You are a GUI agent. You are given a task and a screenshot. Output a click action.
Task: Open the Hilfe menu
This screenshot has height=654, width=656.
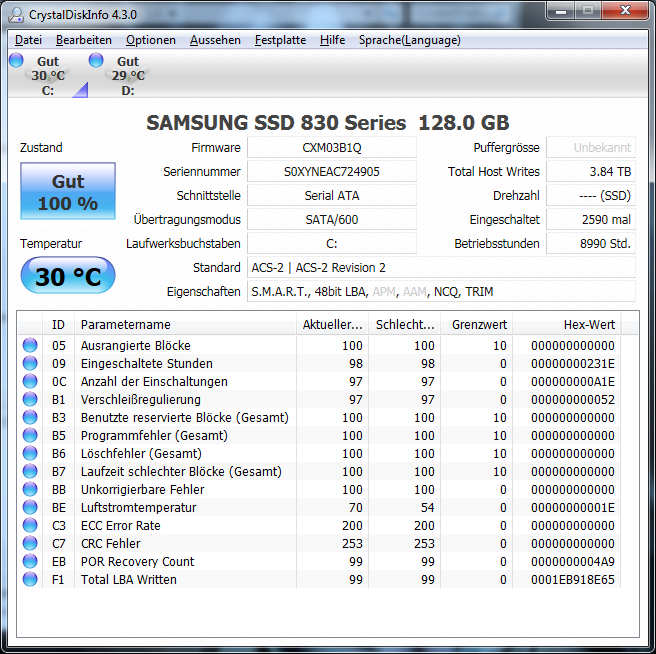(x=332, y=40)
